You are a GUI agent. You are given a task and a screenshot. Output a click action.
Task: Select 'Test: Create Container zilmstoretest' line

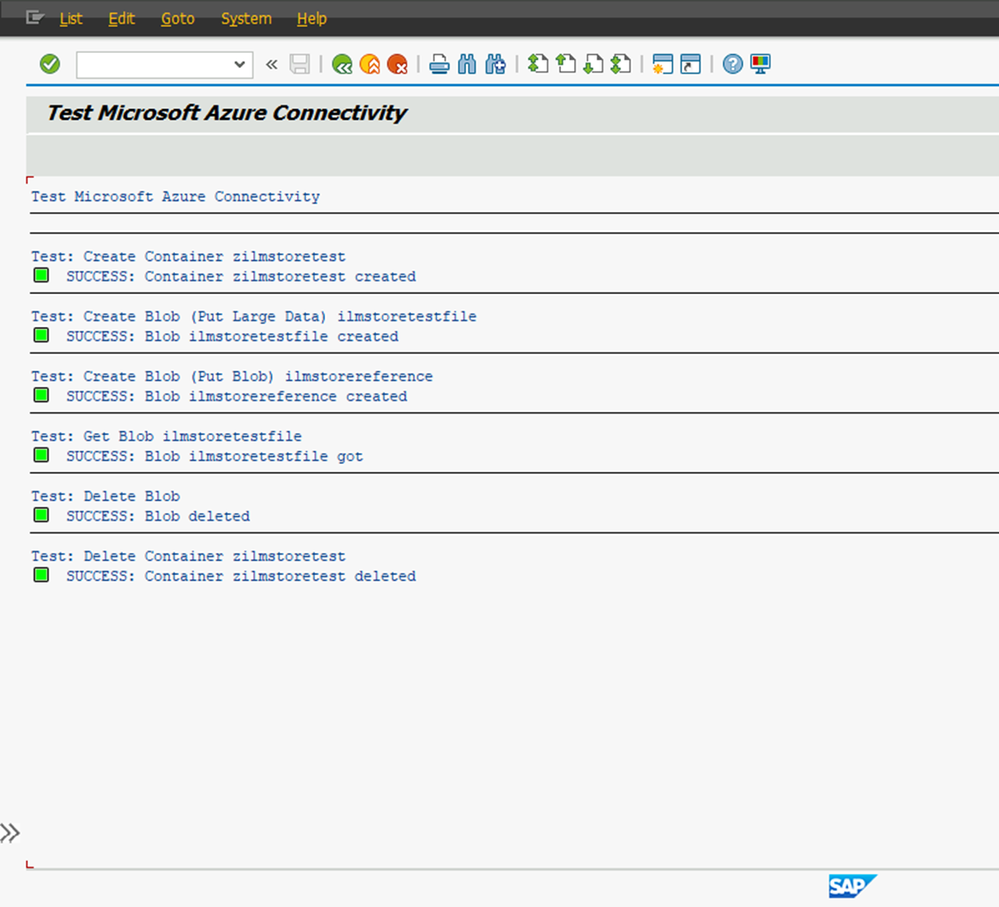pyautogui.click(x=189, y=257)
